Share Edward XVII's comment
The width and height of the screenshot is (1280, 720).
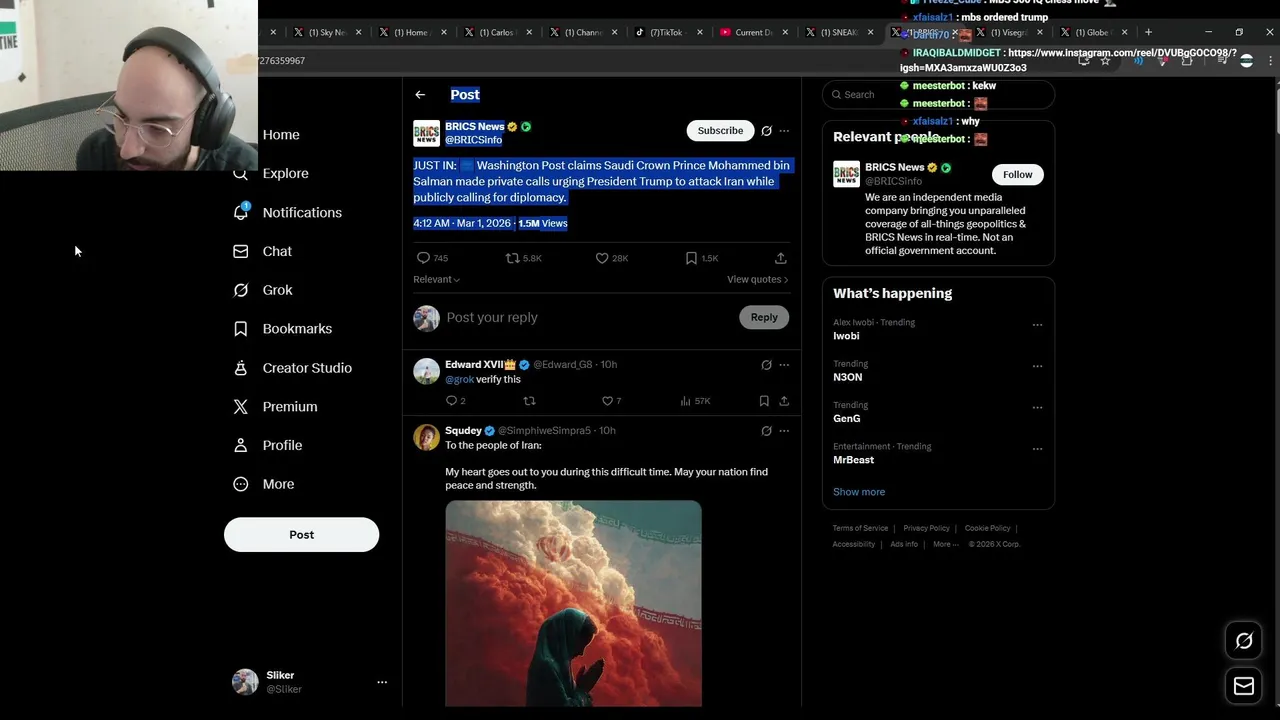[784, 401]
